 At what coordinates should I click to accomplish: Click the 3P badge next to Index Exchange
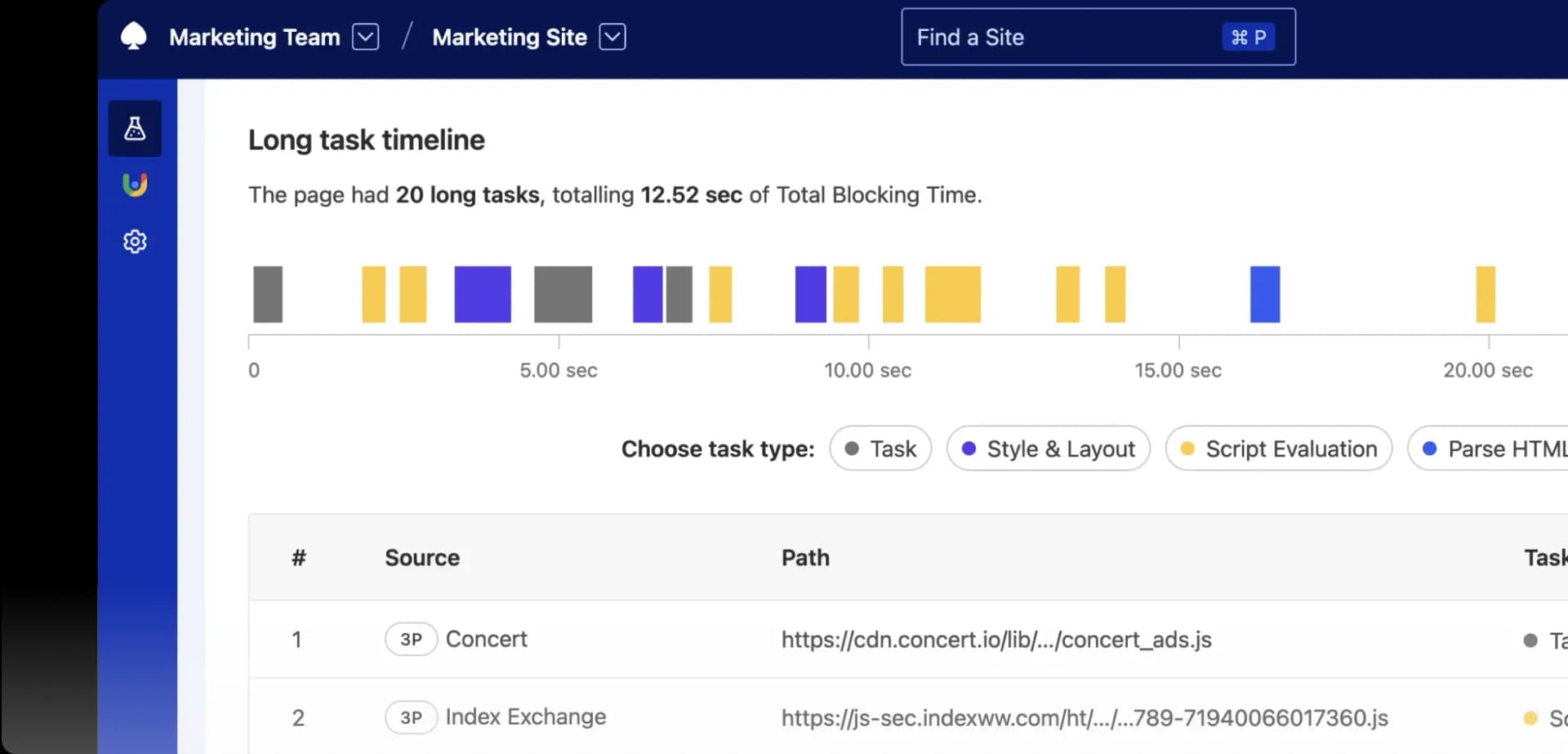[411, 717]
